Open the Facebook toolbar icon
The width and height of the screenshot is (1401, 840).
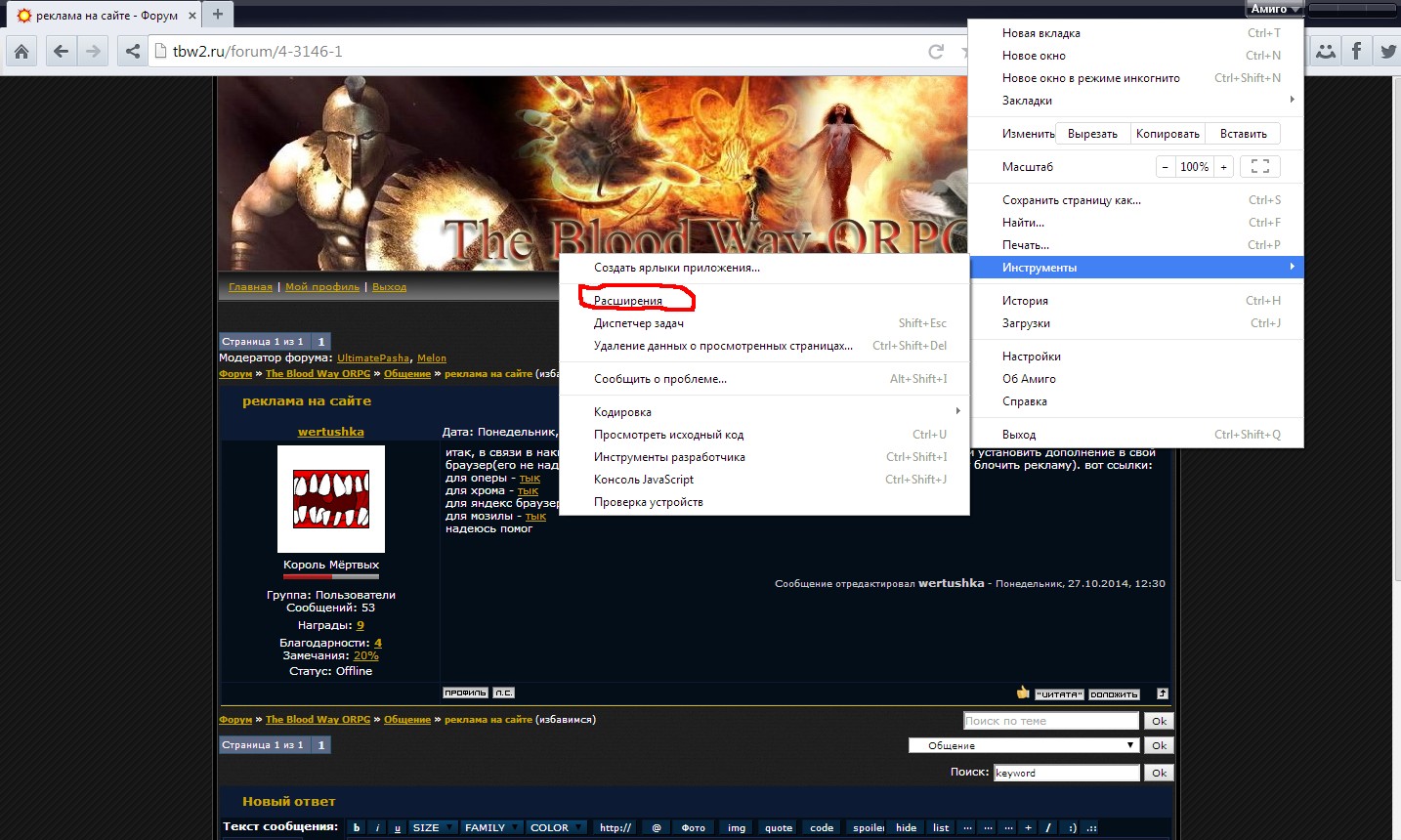pos(1356,52)
